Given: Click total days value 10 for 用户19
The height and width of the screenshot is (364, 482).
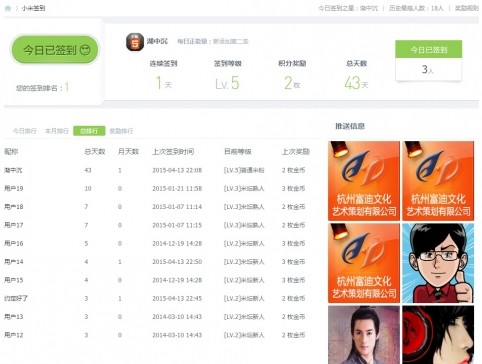Looking at the screenshot, I should [x=88, y=189].
